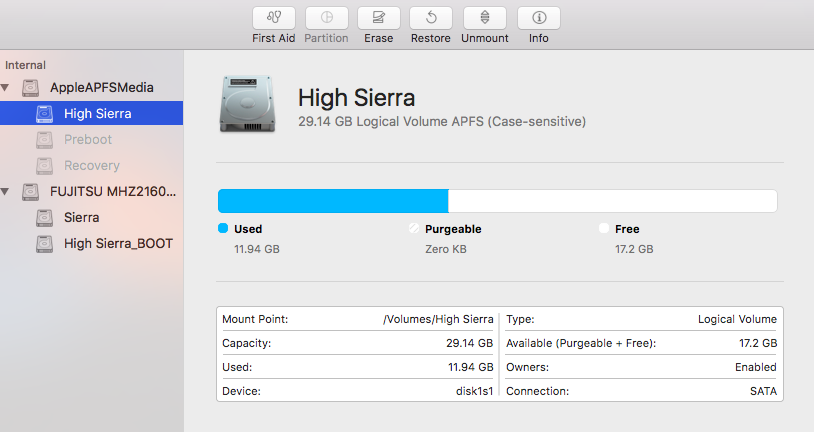Screen dimensions: 814x432
Task: Click the Zero KB purgeable value
Action: pyautogui.click(x=446, y=249)
